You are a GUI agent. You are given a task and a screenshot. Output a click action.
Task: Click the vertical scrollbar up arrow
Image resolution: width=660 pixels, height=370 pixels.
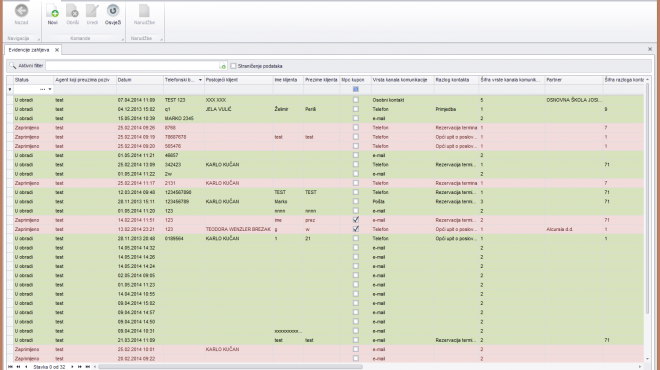pos(647,80)
